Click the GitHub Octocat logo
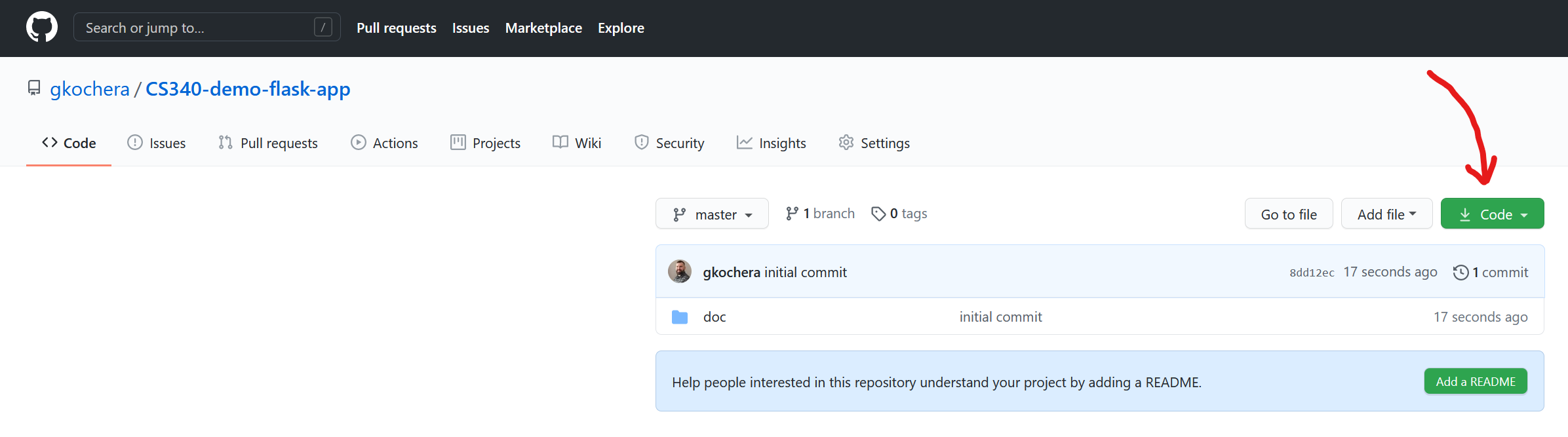This screenshot has height=437, width=1568. point(42,28)
